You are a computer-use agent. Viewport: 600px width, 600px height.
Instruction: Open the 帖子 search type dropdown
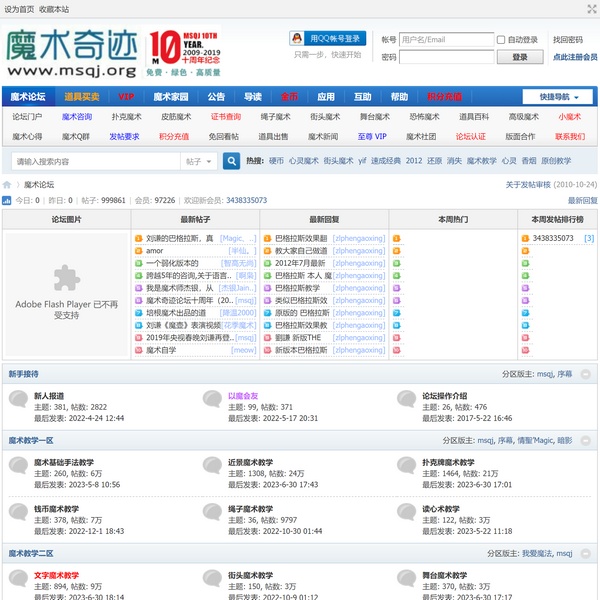point(197,161)
